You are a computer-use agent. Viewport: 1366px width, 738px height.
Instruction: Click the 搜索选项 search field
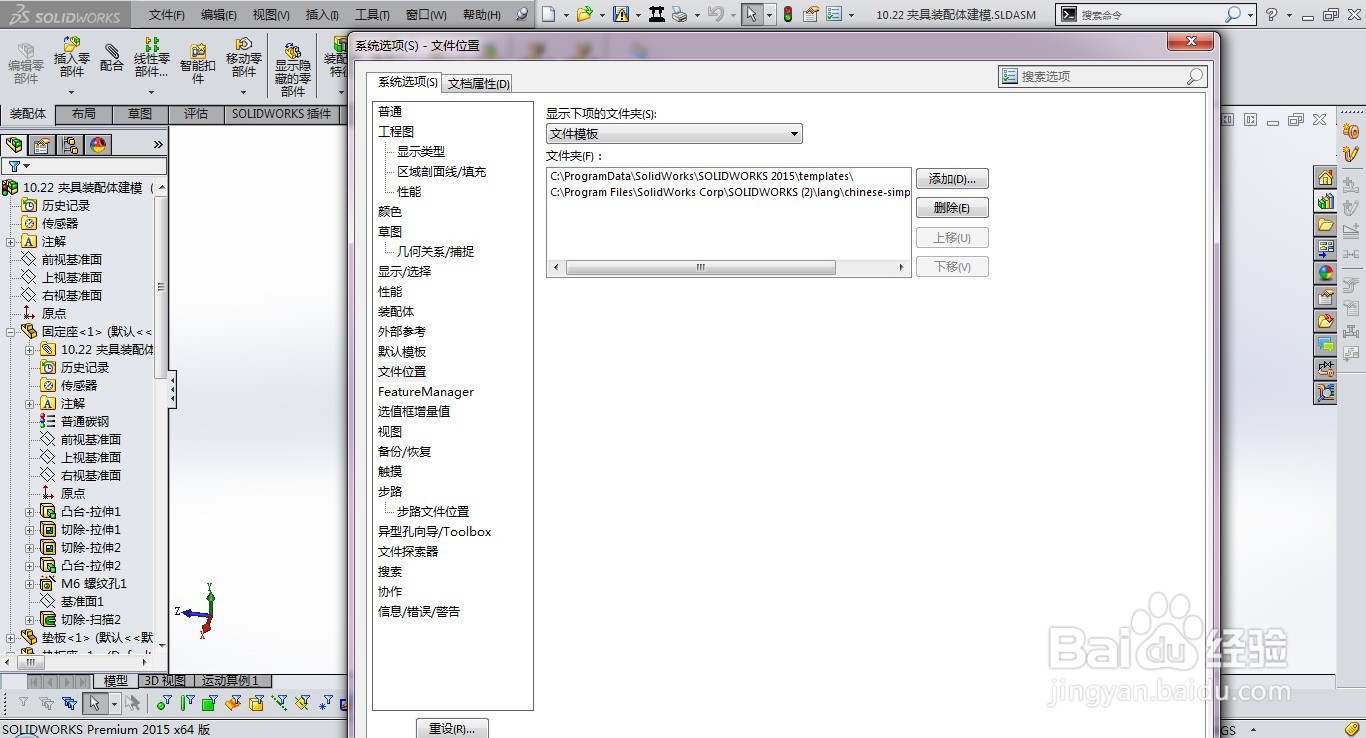(1102, 76)
